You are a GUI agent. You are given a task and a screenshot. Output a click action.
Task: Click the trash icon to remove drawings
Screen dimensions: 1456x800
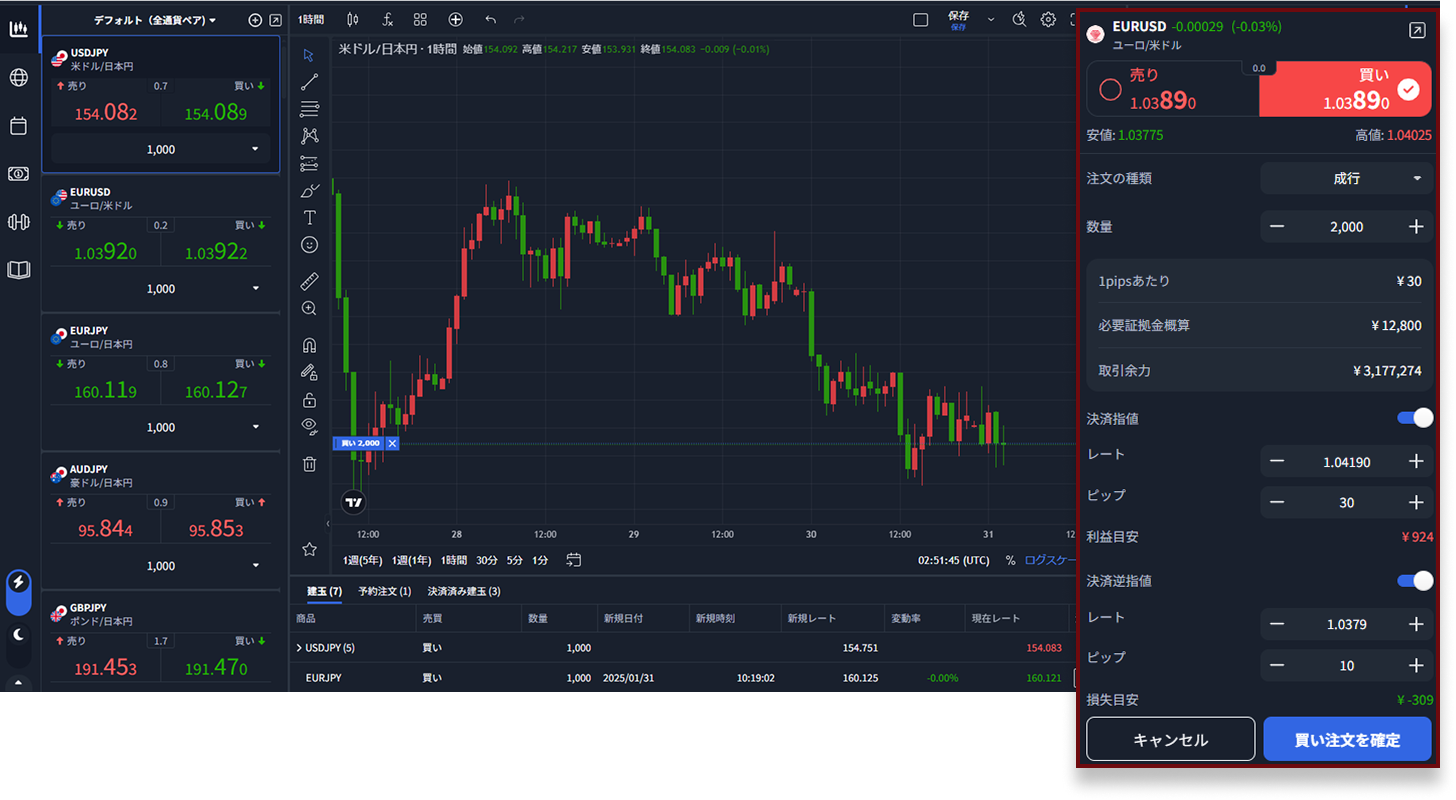click(310, 463)
